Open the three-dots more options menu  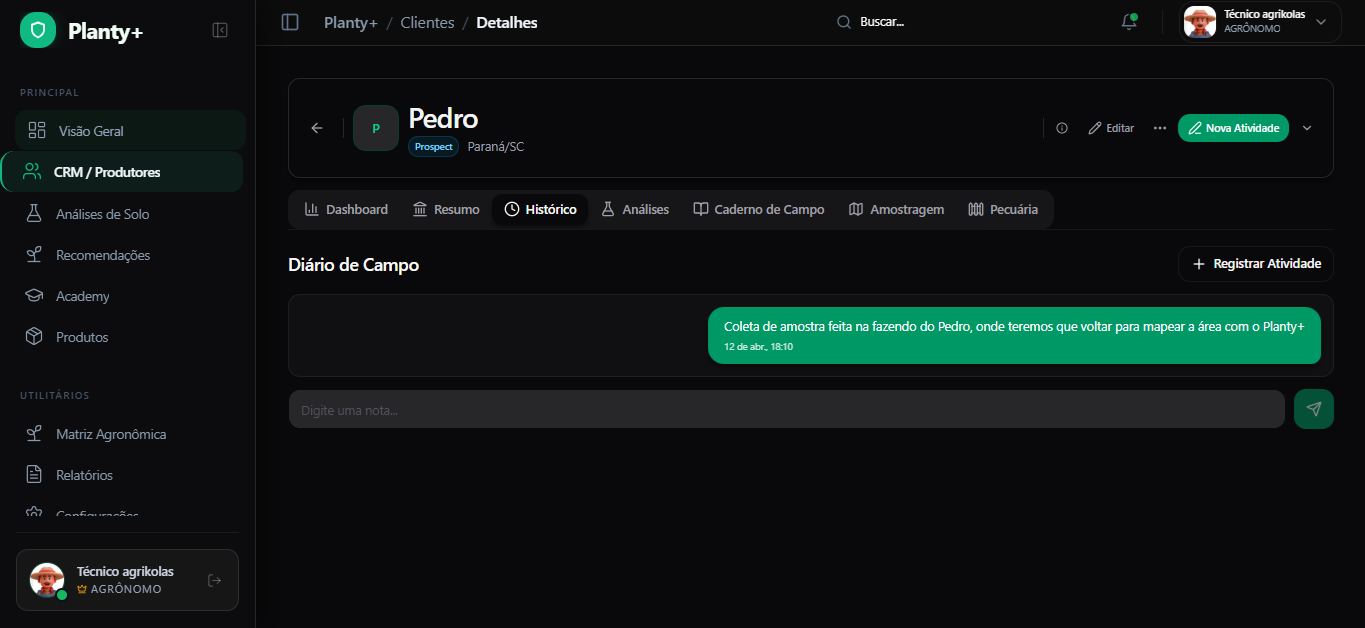pos(1160,128)
